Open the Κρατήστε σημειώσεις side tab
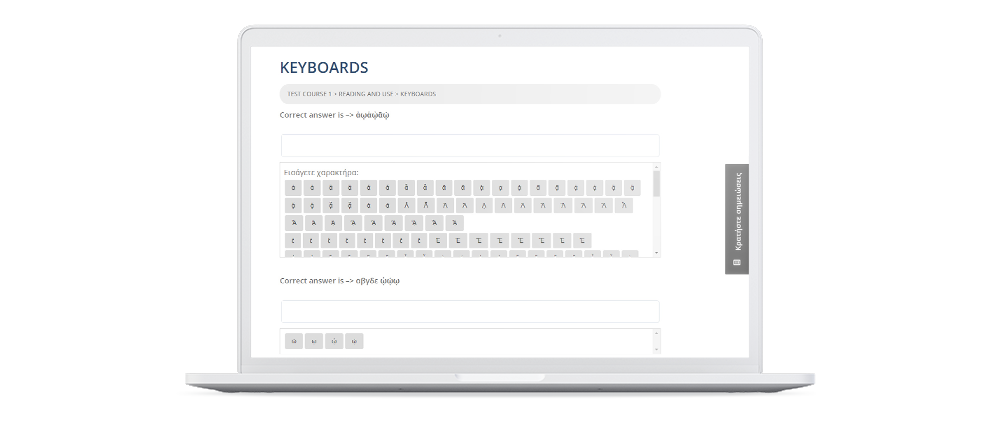1000x421 pixels. point(737,219)
